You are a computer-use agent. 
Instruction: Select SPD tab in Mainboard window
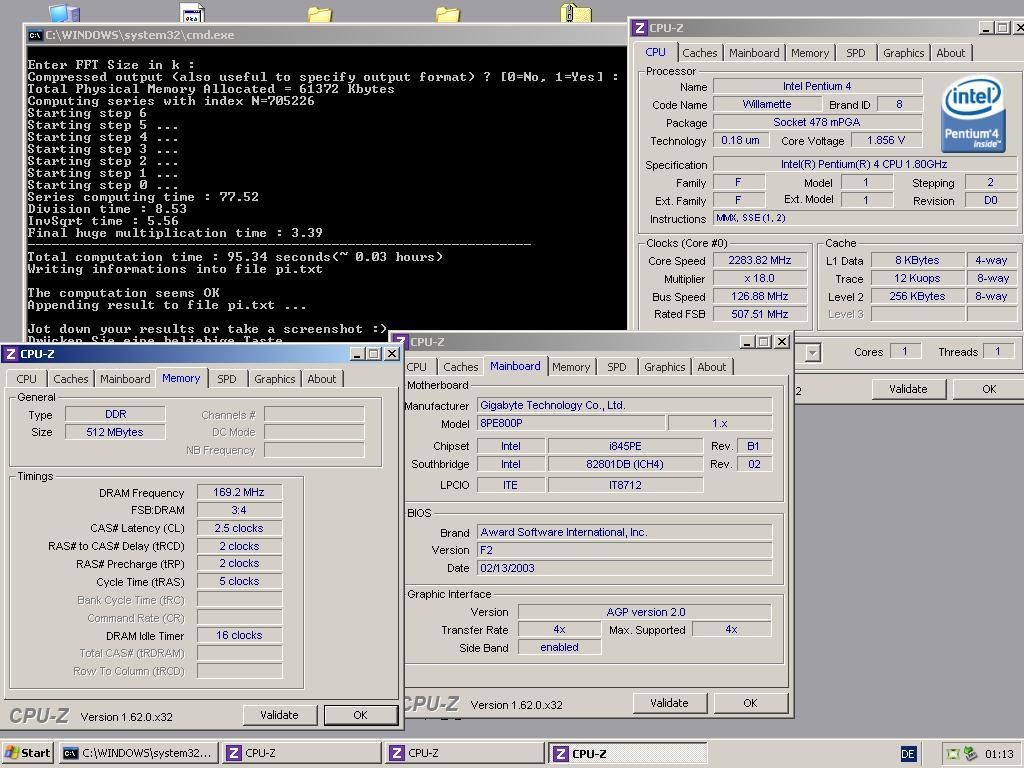(x=616, y=367)
